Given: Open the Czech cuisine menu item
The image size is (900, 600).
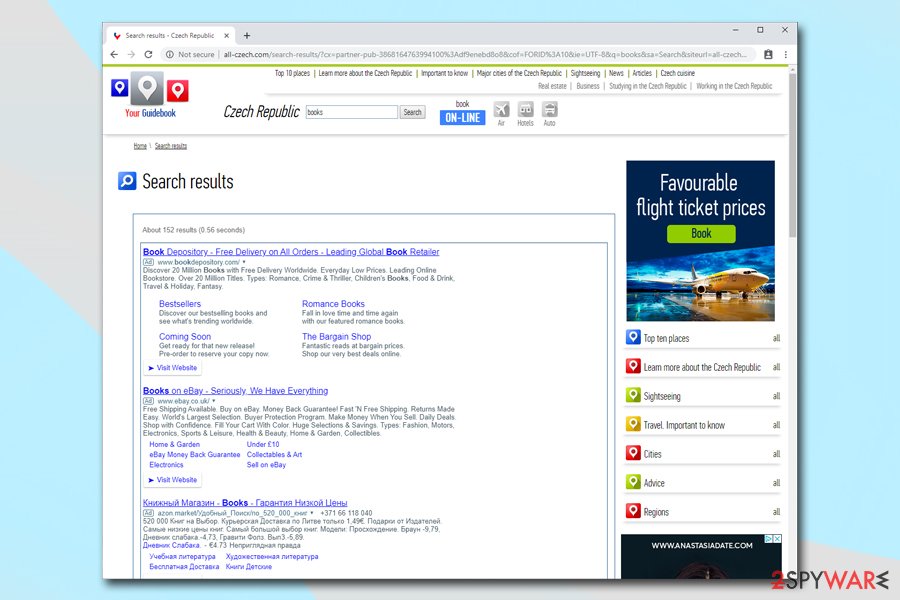Looking at the screenshot, I should tap(677, 73).
